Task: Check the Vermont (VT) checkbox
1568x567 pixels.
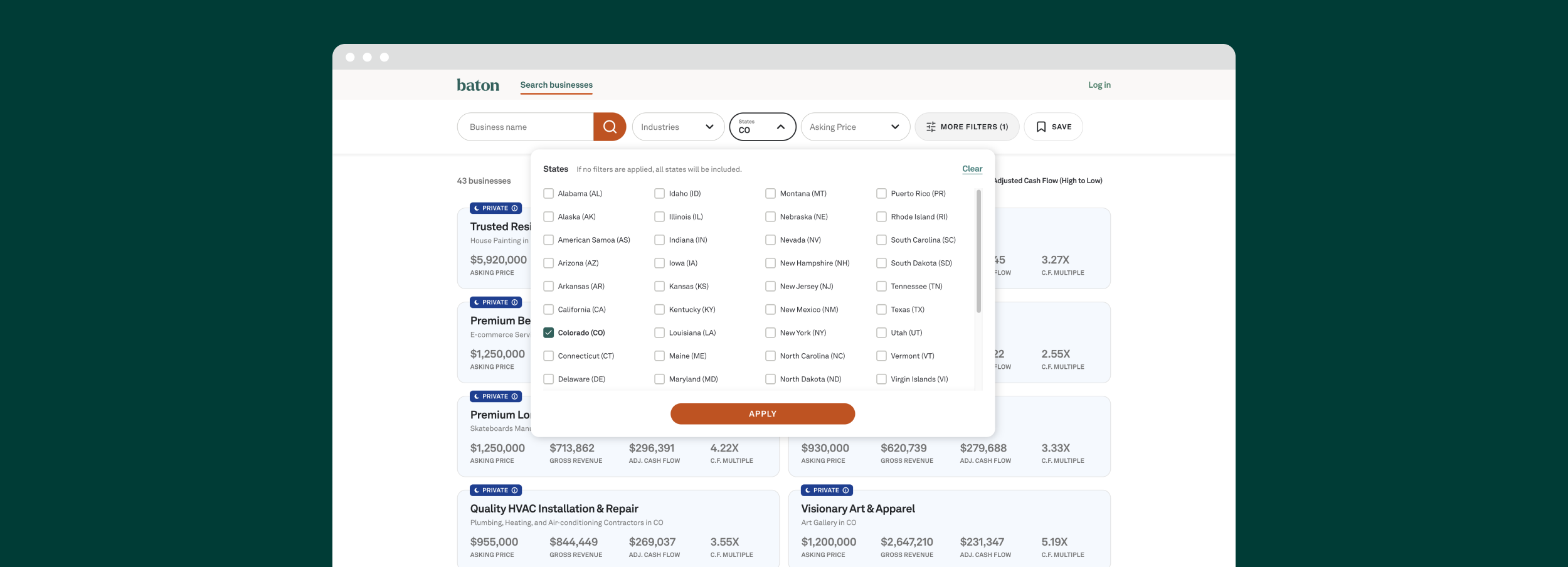Action: click(x=882, y=356)
